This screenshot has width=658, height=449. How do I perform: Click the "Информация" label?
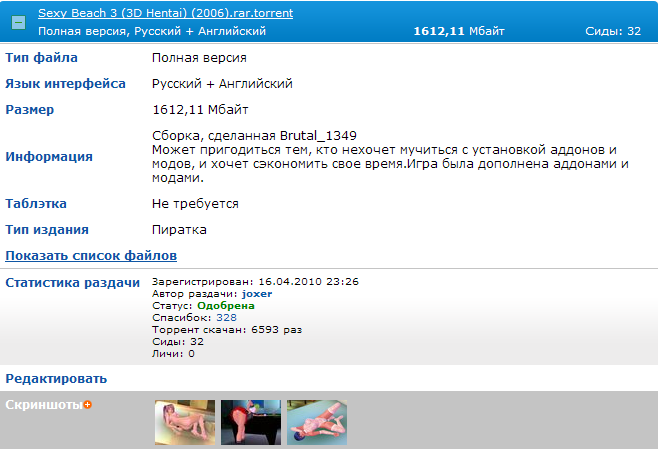(x=49, y=157)
